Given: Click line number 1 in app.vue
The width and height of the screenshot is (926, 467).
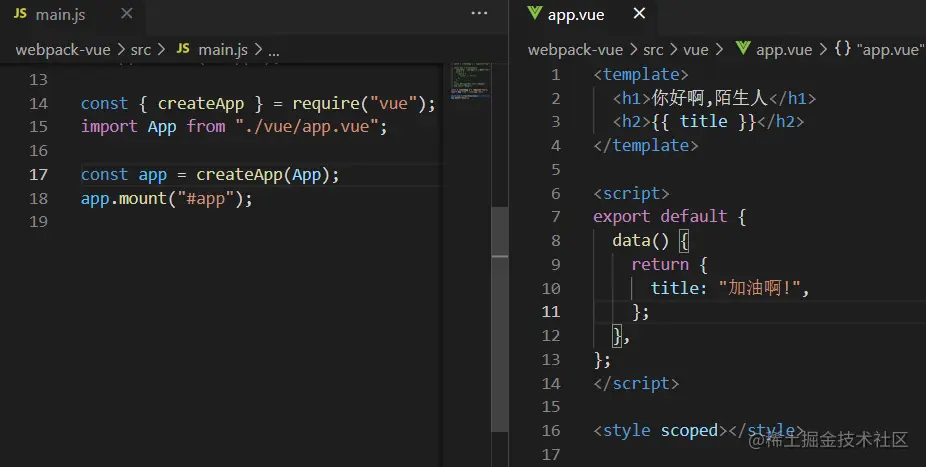Looking at the screenshot, I should 555,75.
